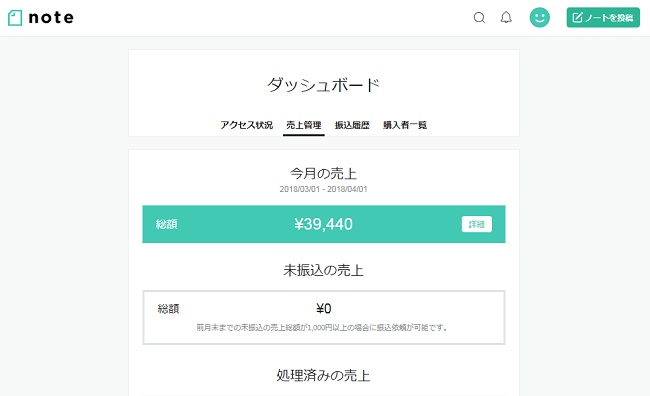Click the 2018/03/01 - 2018/04/01 date range
The height and width of the screenshot is (396, 650).
(x=323, y=189)
